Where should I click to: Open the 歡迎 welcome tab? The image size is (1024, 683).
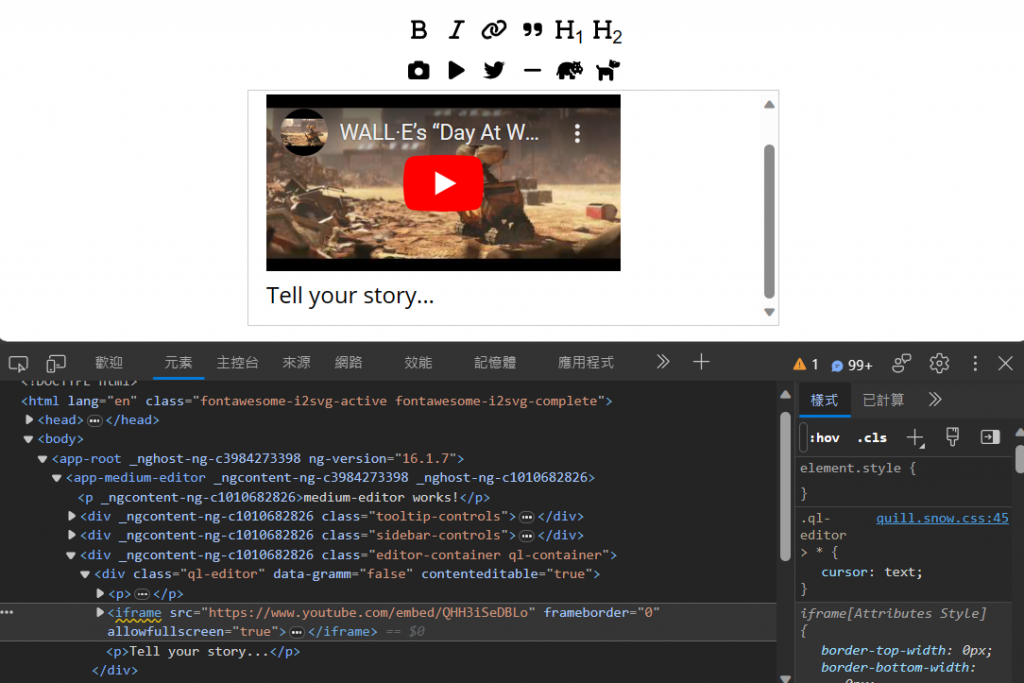108,362
